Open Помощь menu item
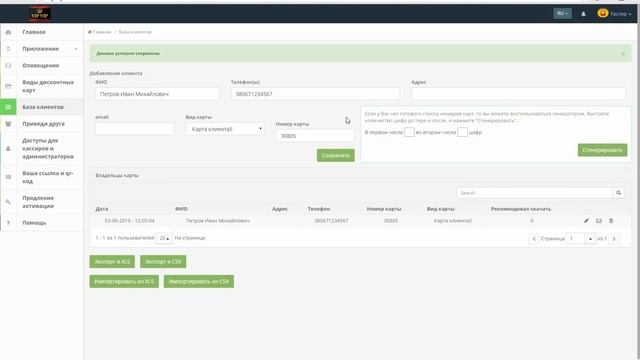This screenshot has height=360, width=640. tap(34, 223)
